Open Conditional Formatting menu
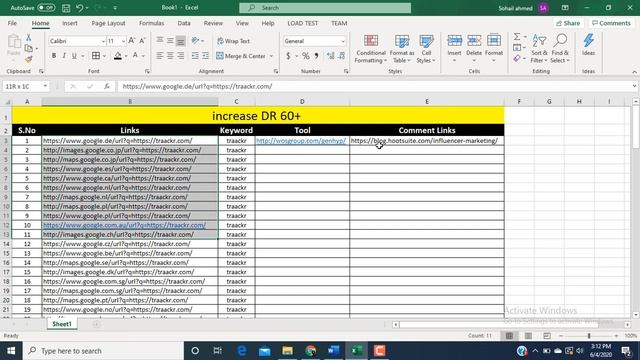Screen dimensions: 640x360 tap(370, 49)
